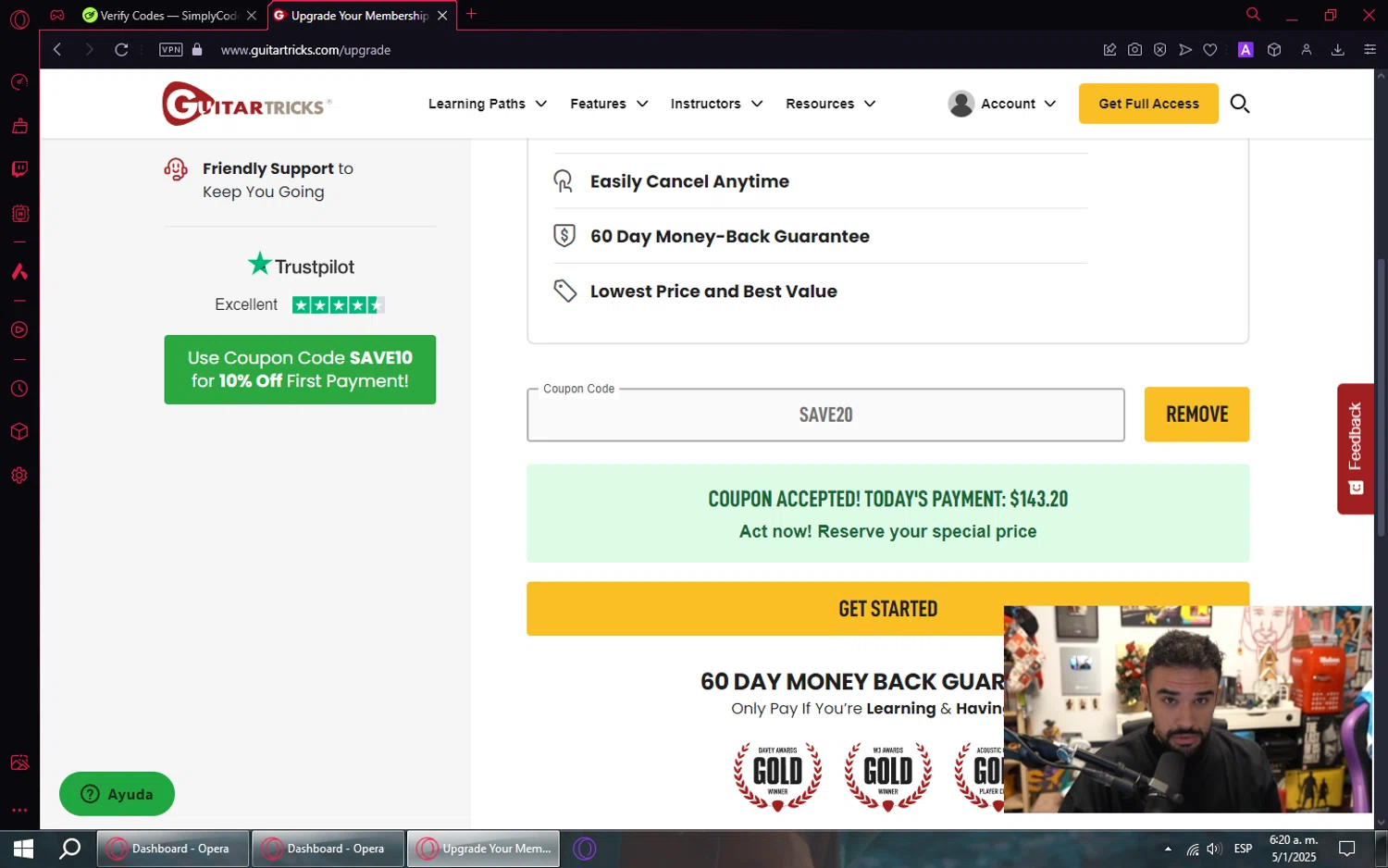Image resolution: width=1388 pixels, height=868 pixels.
Task: Click the GET STARTED button
Action: coord(887,609)
